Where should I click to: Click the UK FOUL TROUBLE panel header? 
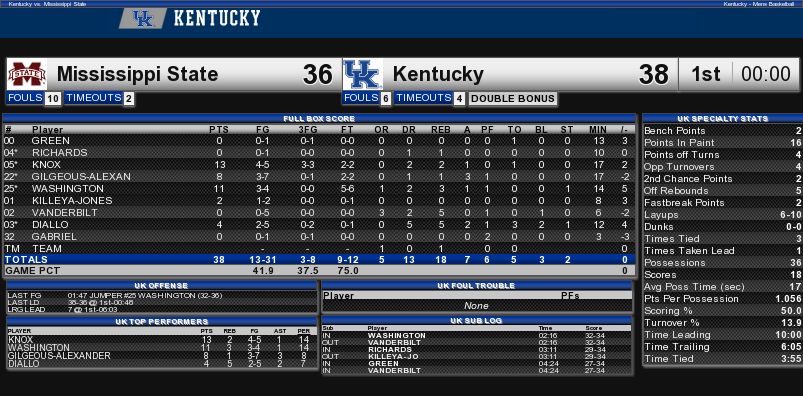tap(477, 286)
